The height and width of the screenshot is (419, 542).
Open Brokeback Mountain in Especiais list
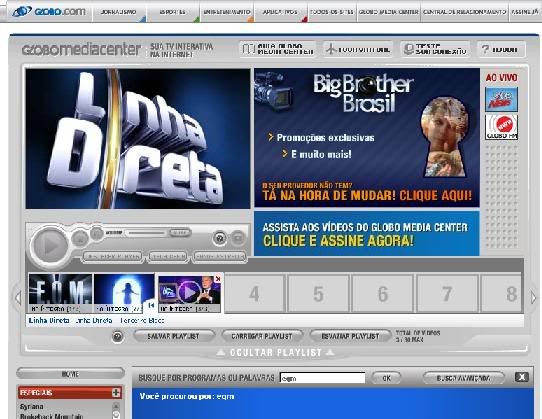(x=52, y=416)
